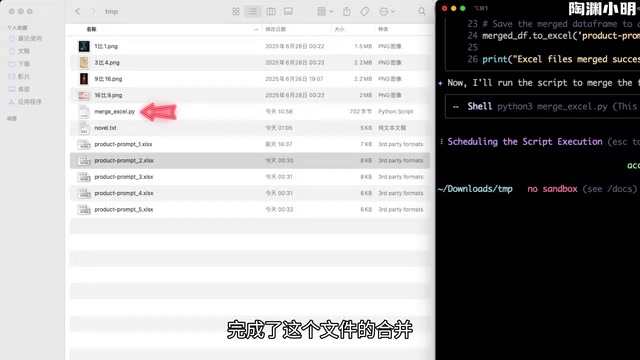Click the 个人收藏 sidebar section header

tap(17, 28)
